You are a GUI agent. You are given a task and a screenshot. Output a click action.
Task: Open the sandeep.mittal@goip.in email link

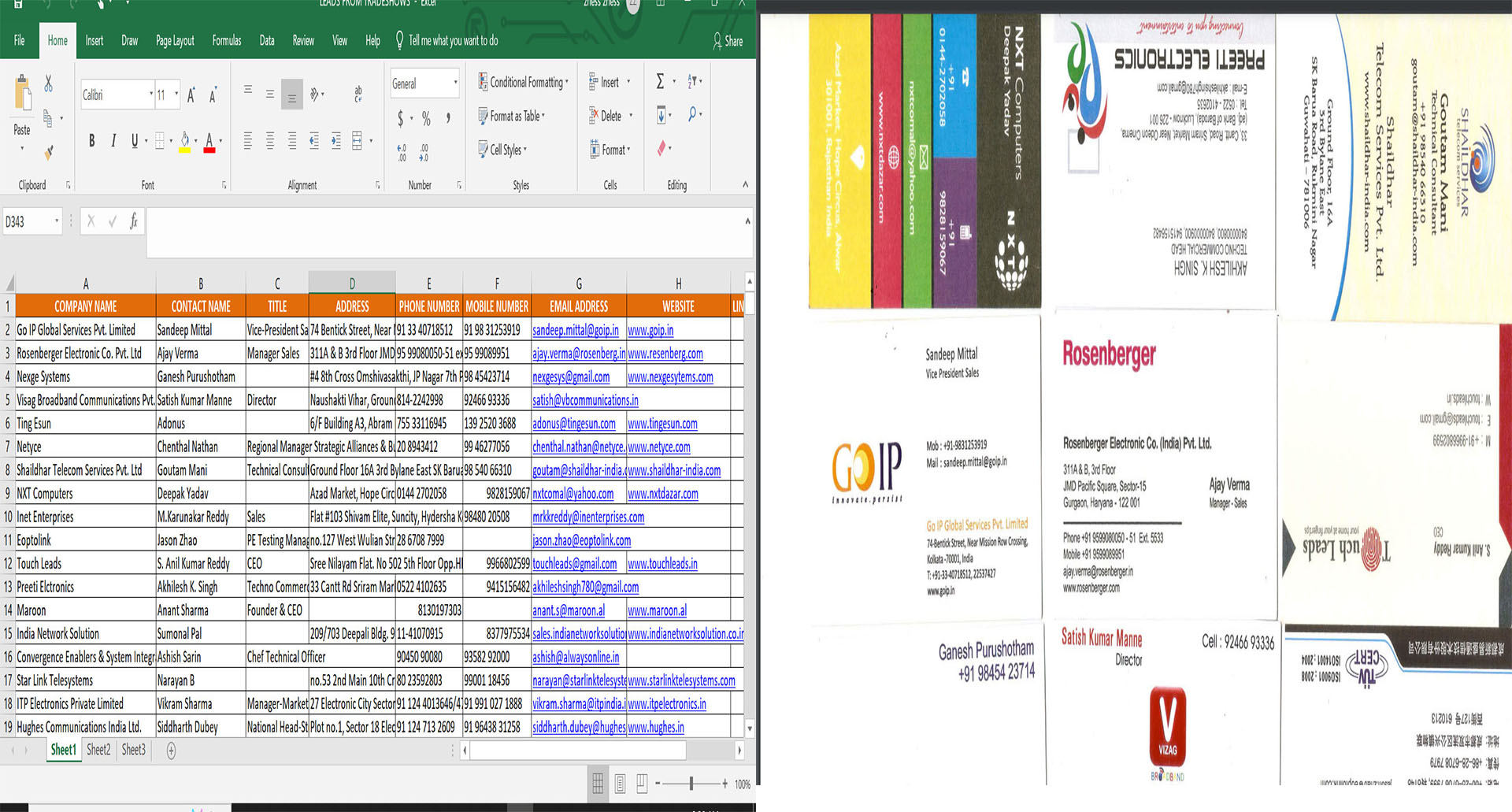coord(576,330)
